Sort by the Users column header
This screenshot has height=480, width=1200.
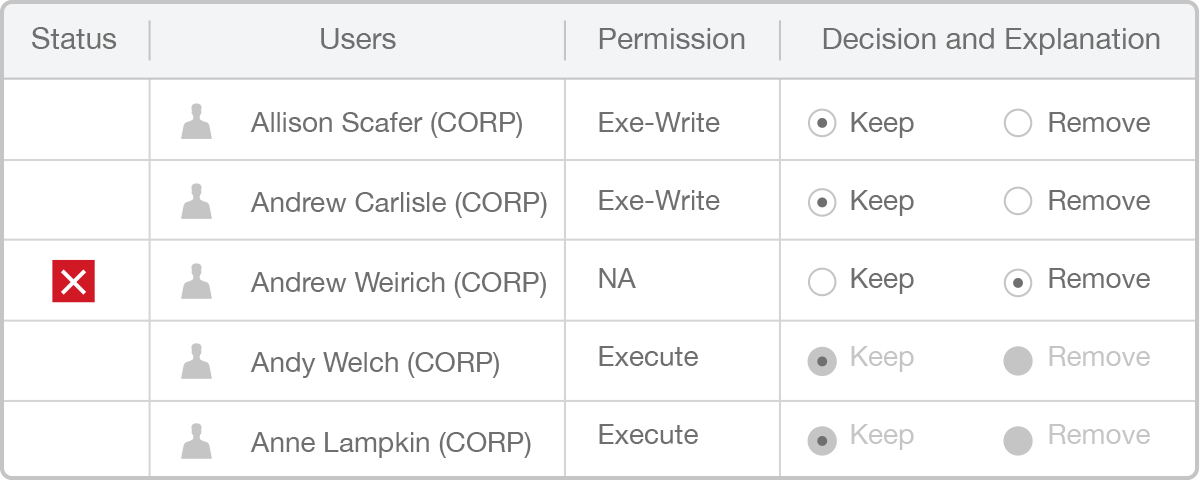[358, 40]
